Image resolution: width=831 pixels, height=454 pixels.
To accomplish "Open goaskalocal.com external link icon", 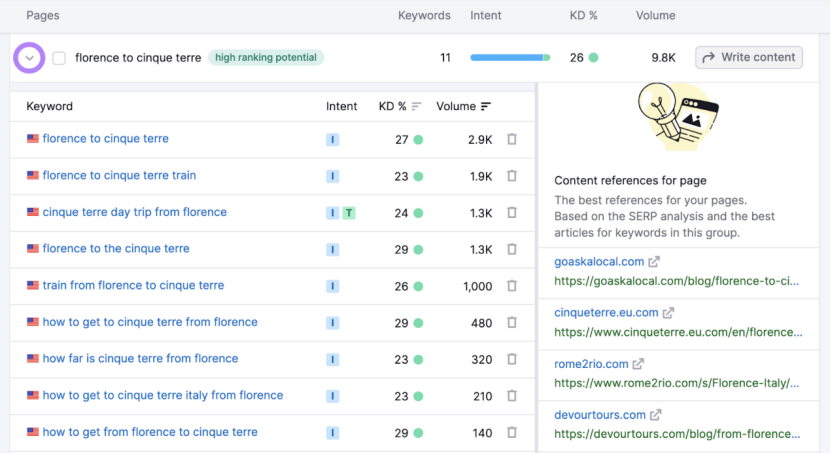I will 654,262.
